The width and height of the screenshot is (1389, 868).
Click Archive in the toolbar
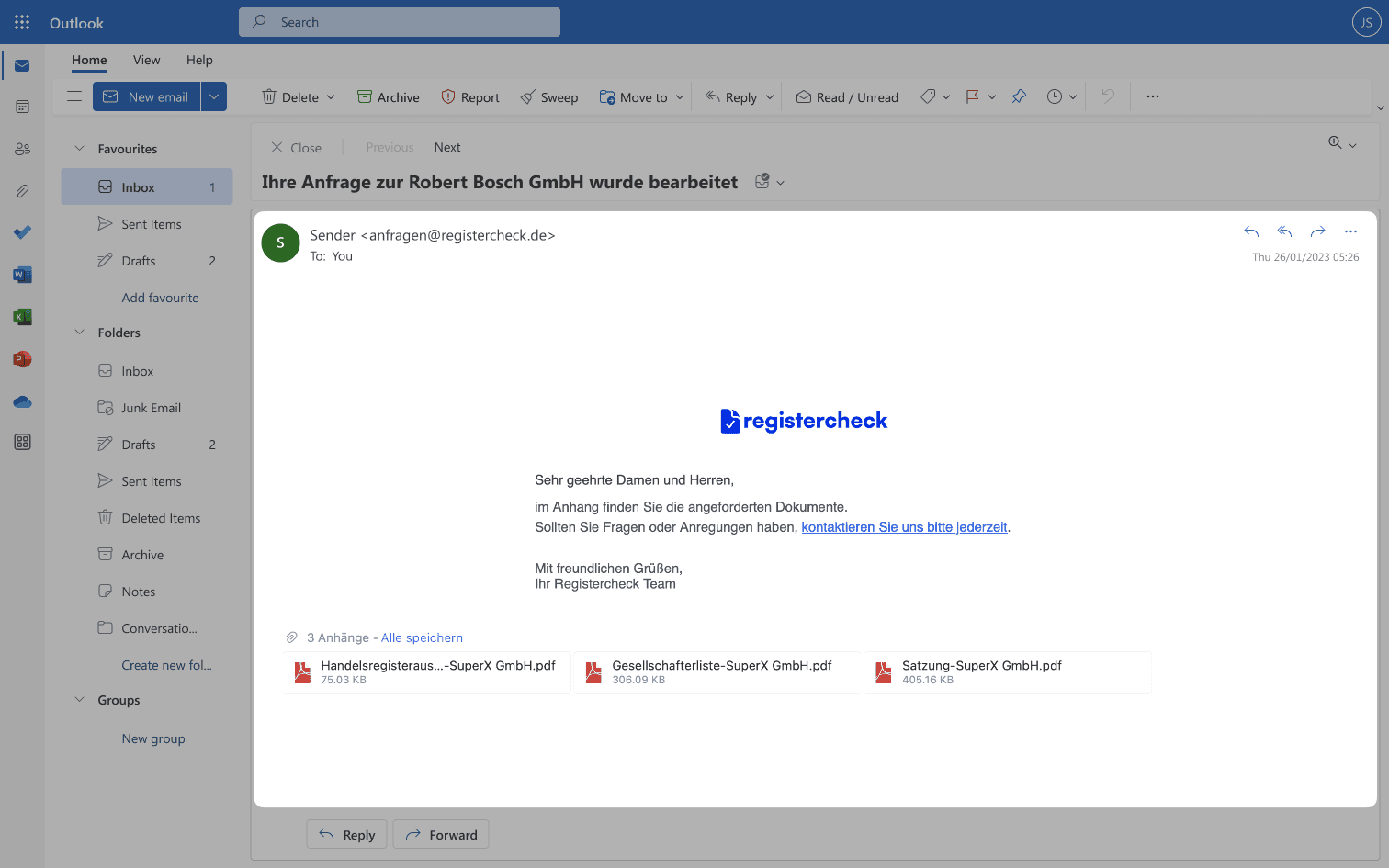[x=388, y=97]
